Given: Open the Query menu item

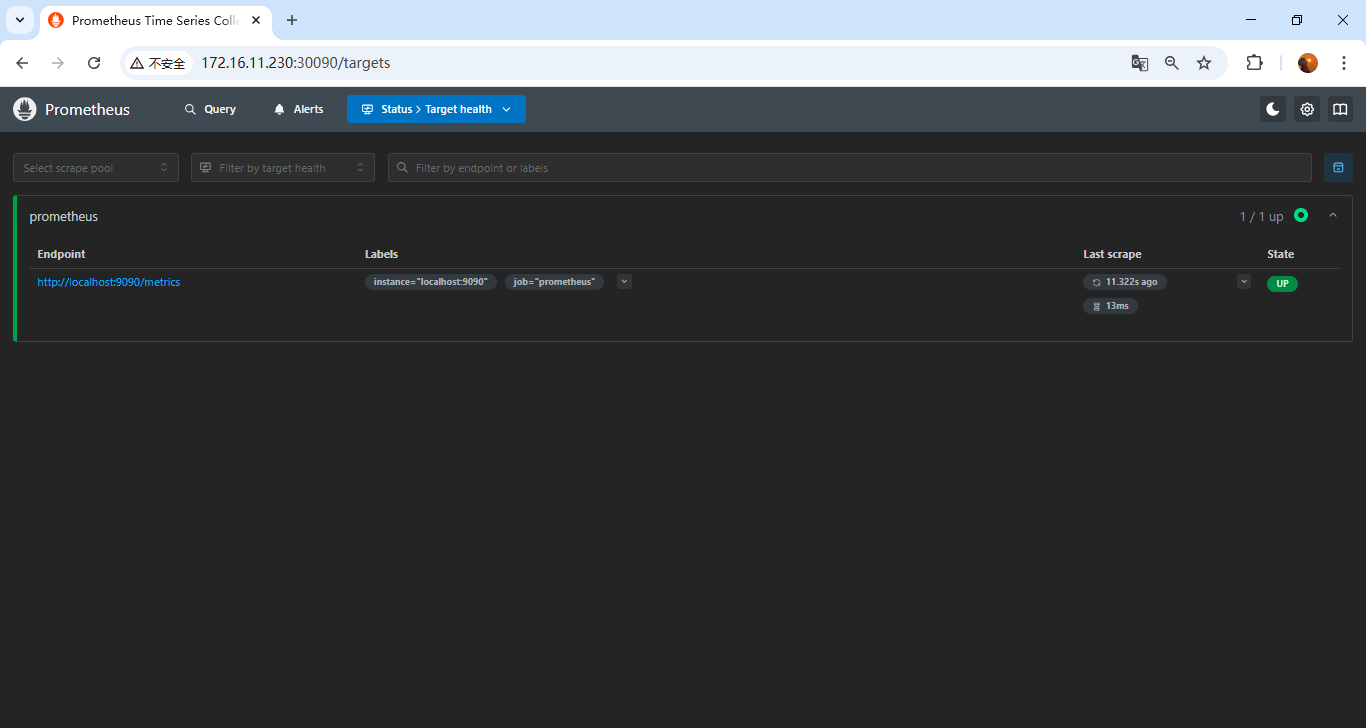Looking at the screenshot, I should 210,109.
